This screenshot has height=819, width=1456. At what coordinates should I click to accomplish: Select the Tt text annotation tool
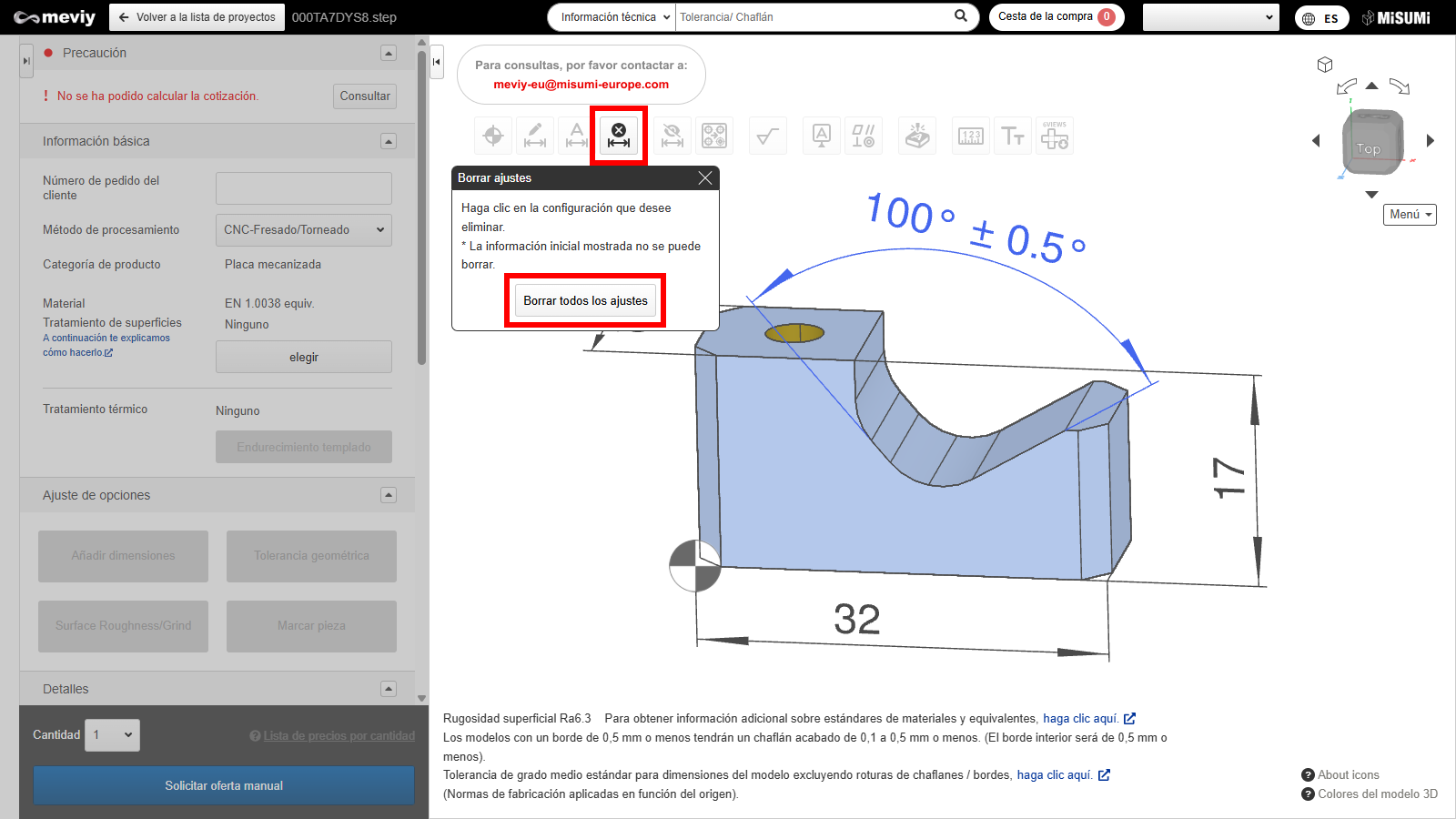(x=1013, y=136)
